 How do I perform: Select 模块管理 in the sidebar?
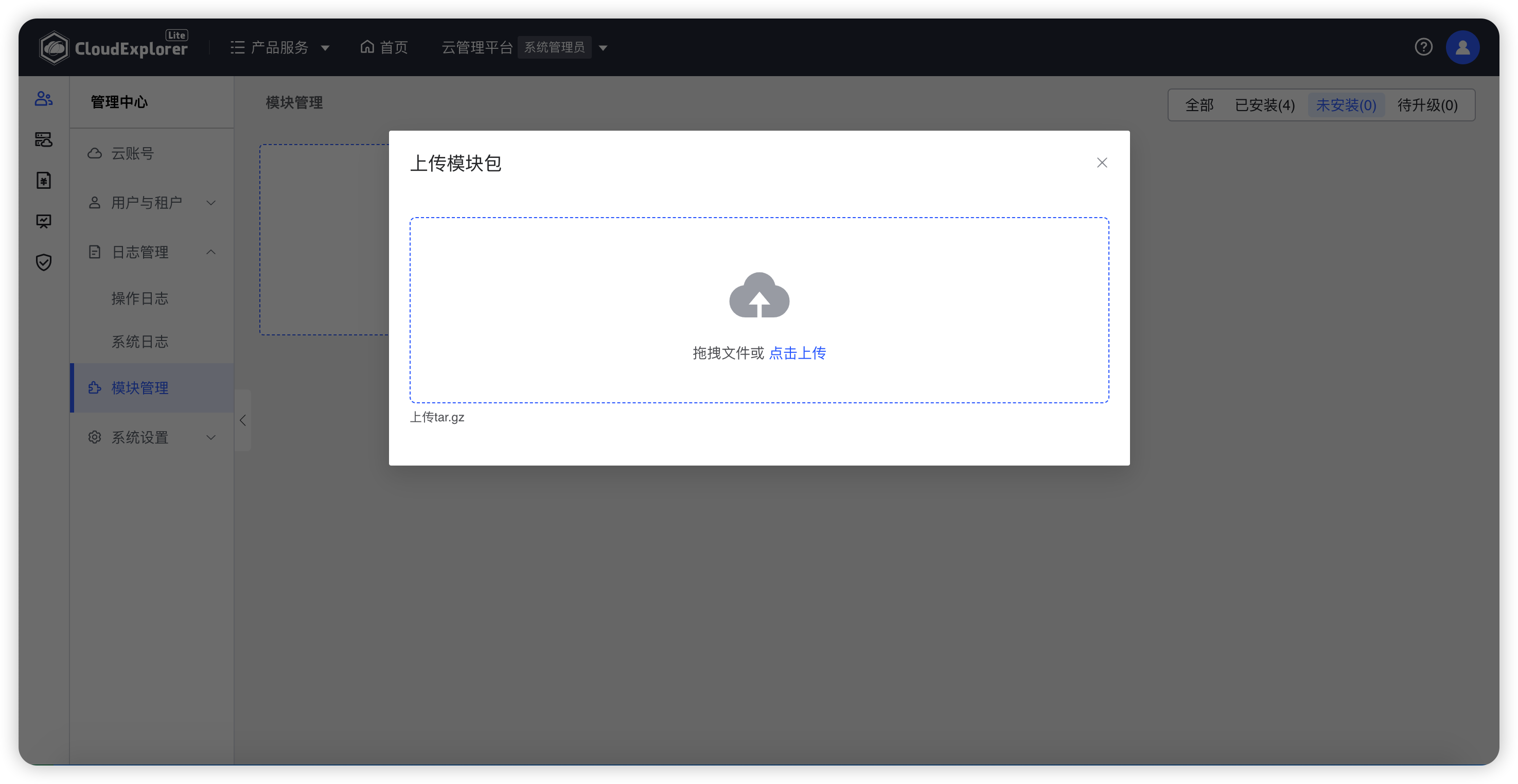coord(152,387)
